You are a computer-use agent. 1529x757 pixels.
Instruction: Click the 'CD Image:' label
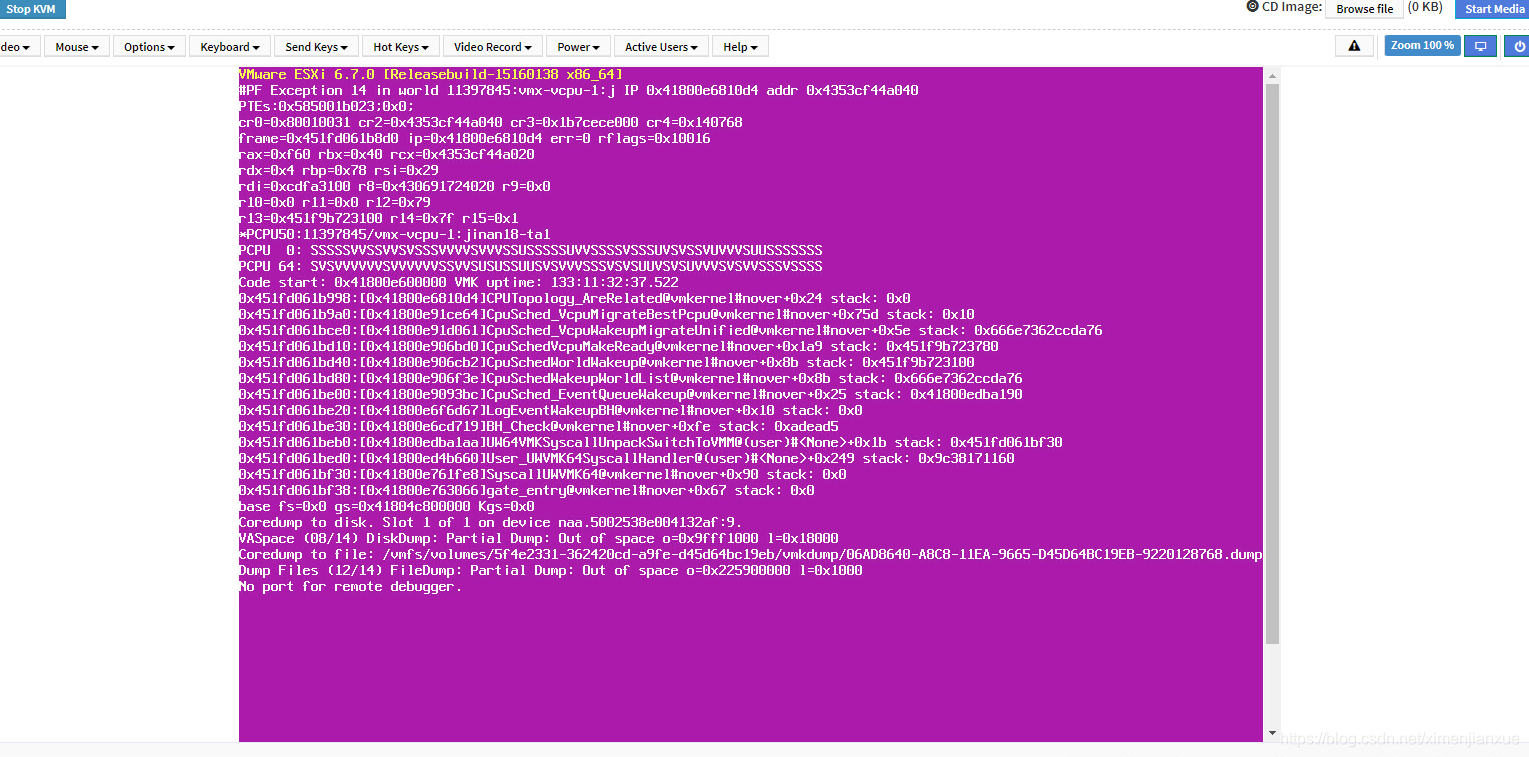(1292, 7)
